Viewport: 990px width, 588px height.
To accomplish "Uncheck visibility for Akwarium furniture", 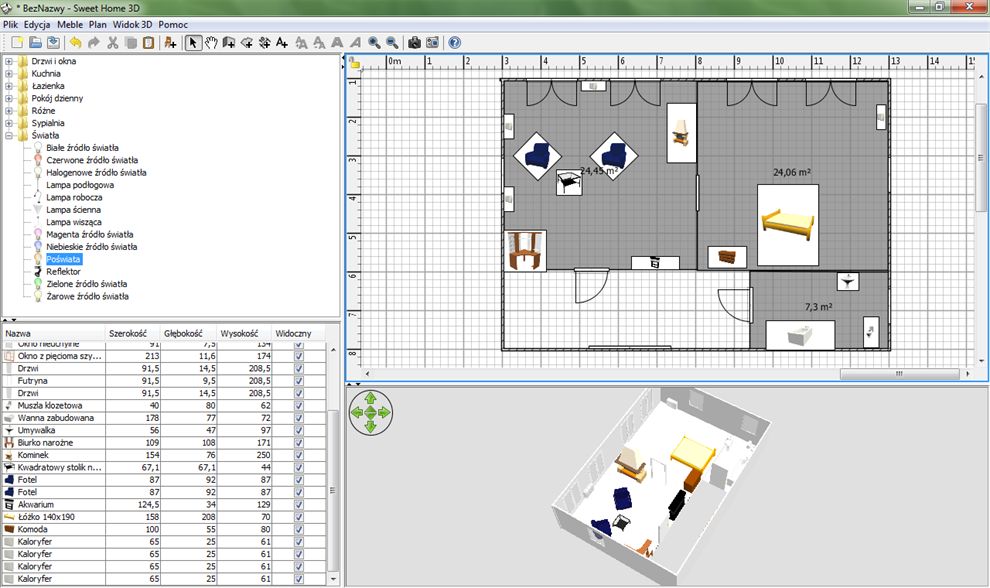I will [x=299, y=504].
